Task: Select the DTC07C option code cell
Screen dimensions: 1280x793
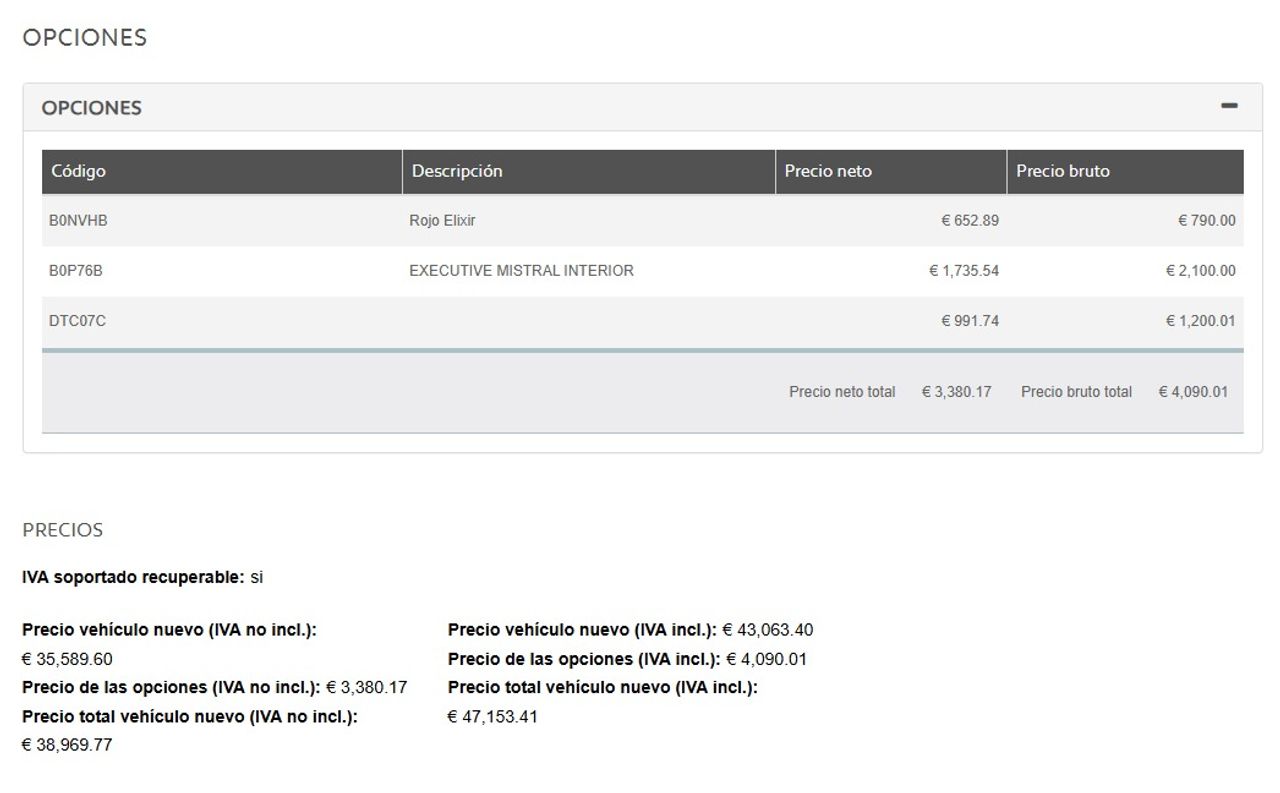Action: point(77,321)
